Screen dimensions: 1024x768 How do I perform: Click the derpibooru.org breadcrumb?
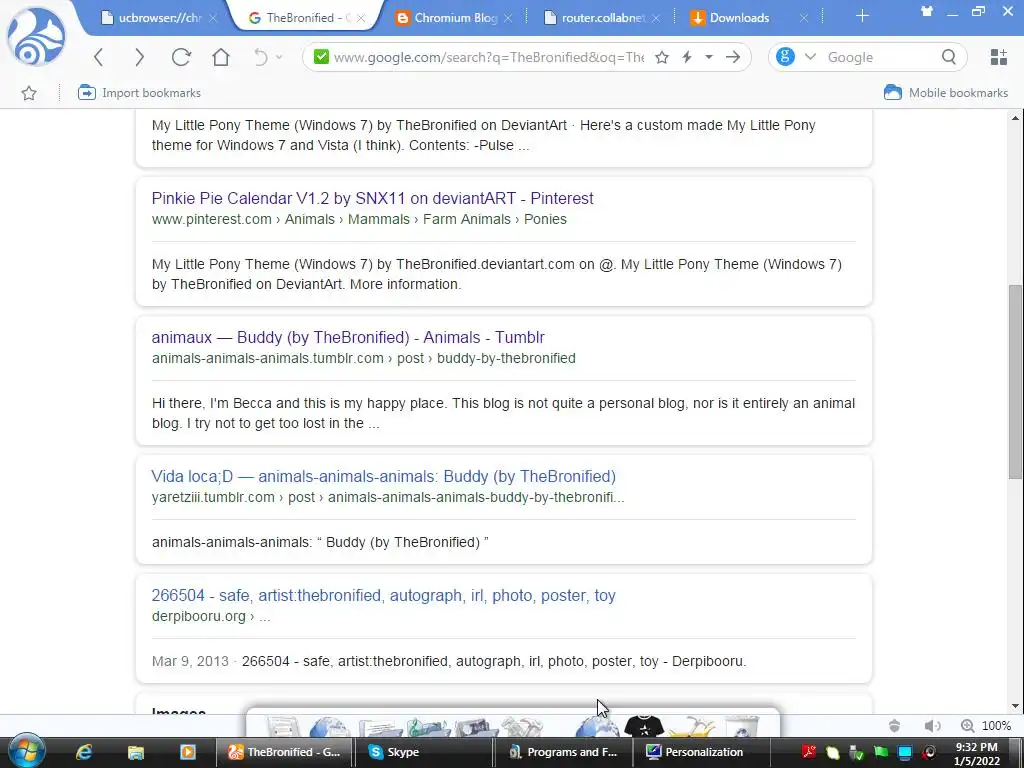(210, 616)
